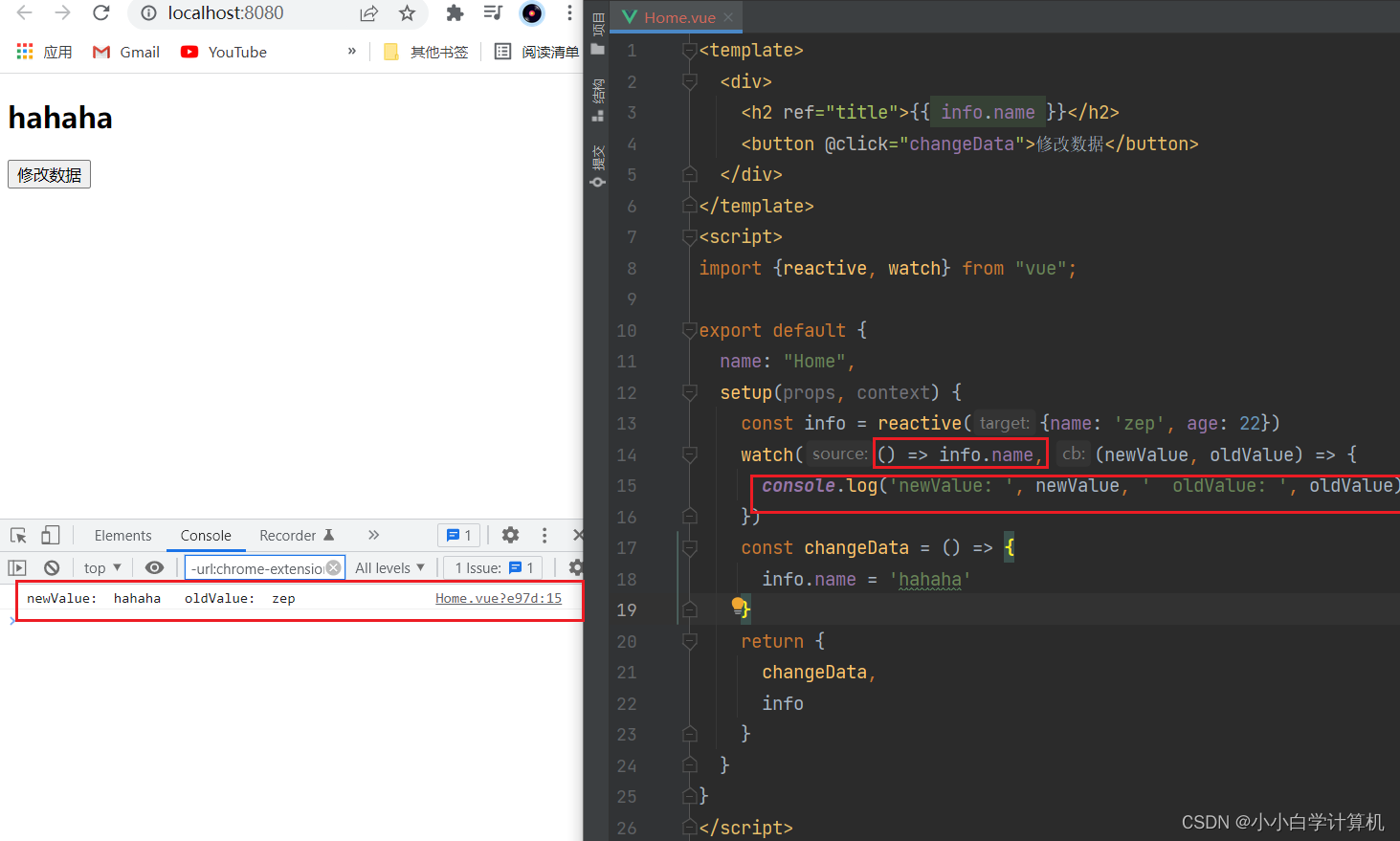Click the 'zep' string in reactive call
1400x841 pixels.
1139,423
